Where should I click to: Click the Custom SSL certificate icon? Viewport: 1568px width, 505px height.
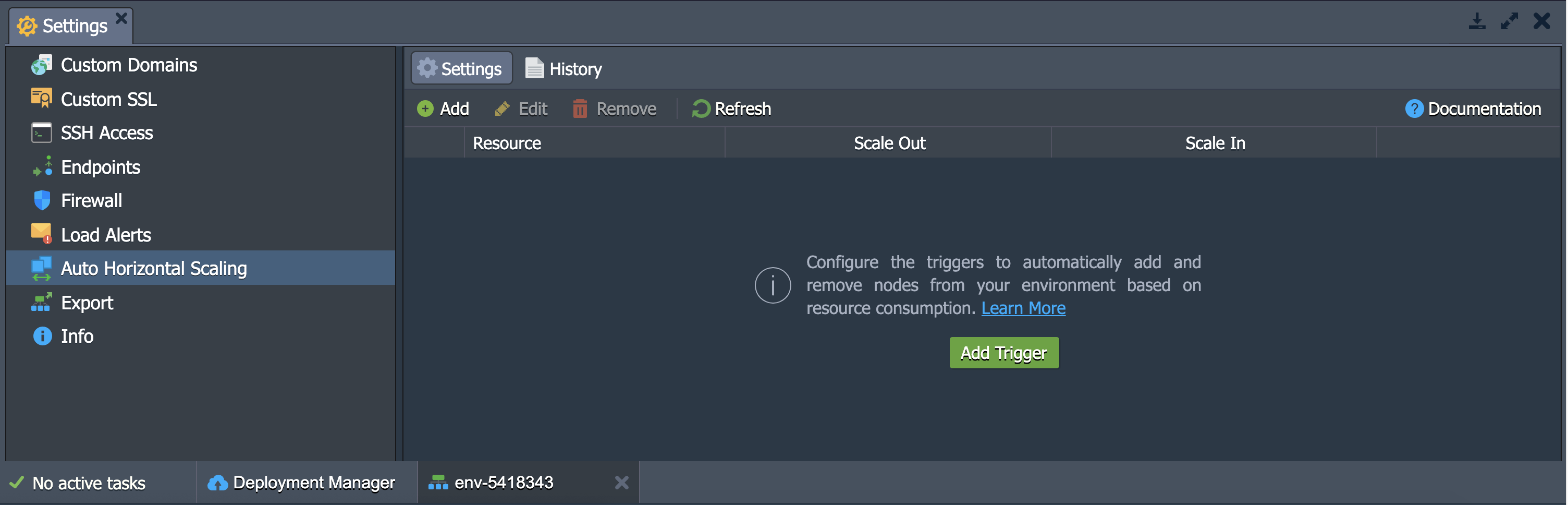[41, 99]
